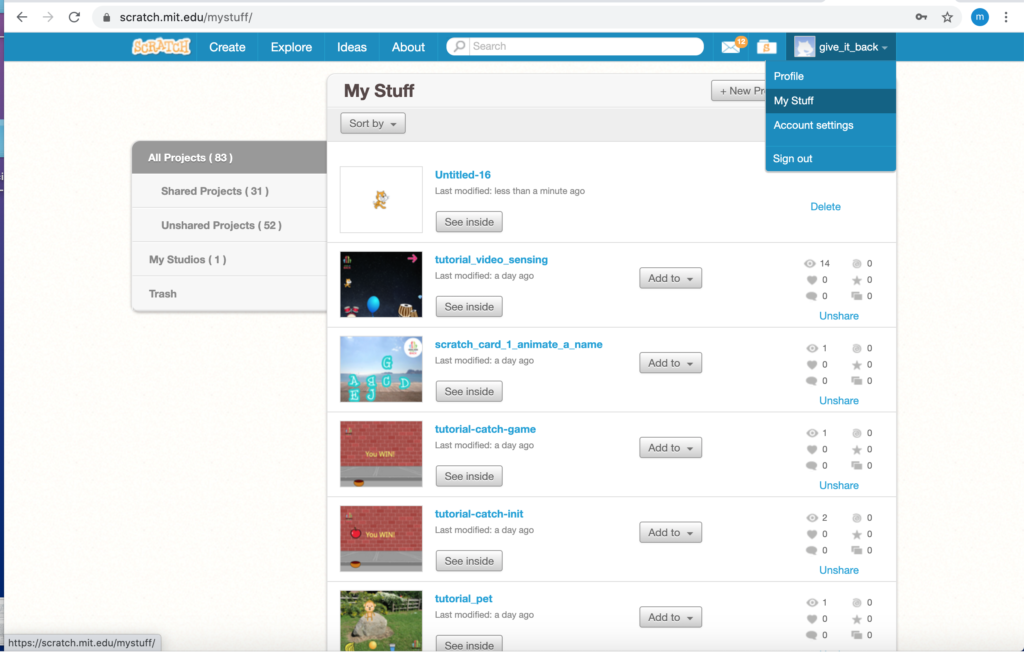Click See inside for Untitled-16

[469, 222]
